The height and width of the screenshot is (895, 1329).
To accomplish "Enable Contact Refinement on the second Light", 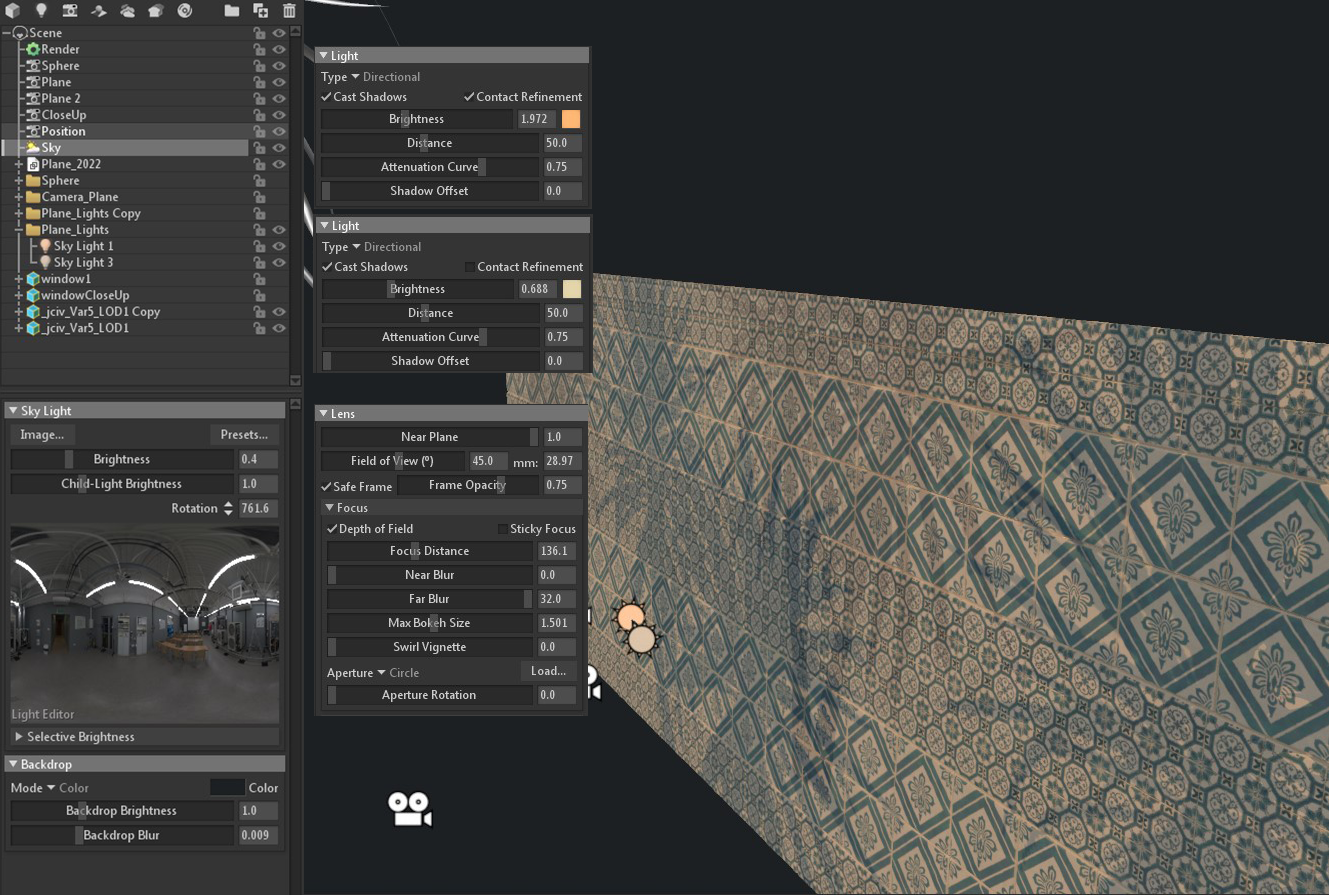I will pyautogui.click(x=470, y=266).
